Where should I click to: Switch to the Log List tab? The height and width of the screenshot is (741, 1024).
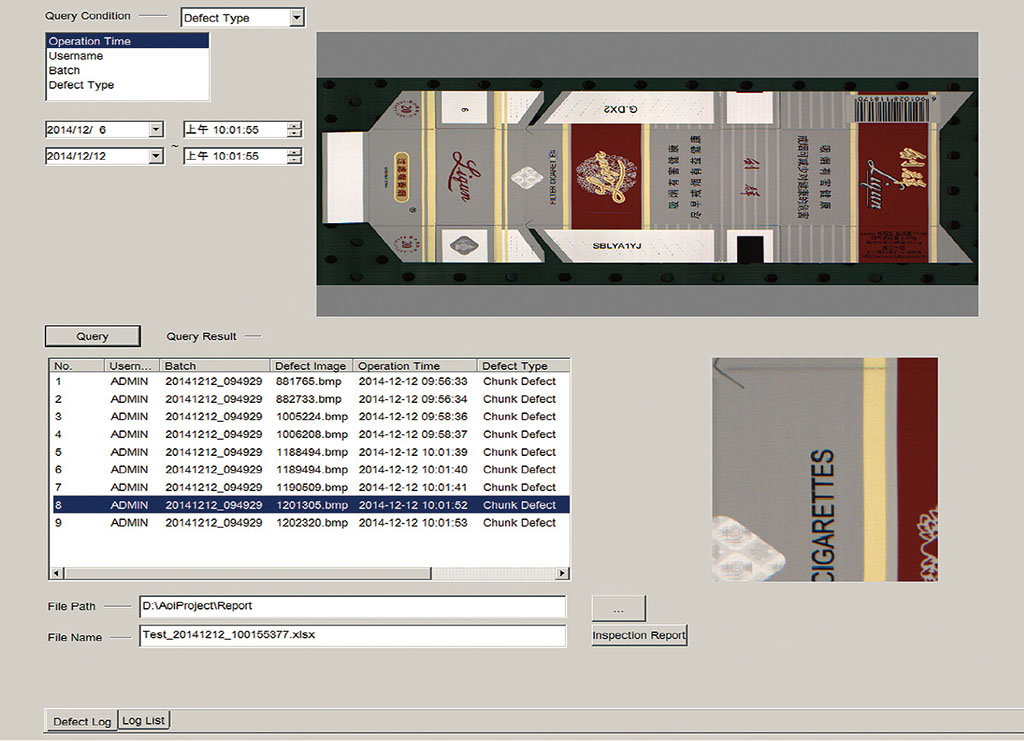[144, 720]
